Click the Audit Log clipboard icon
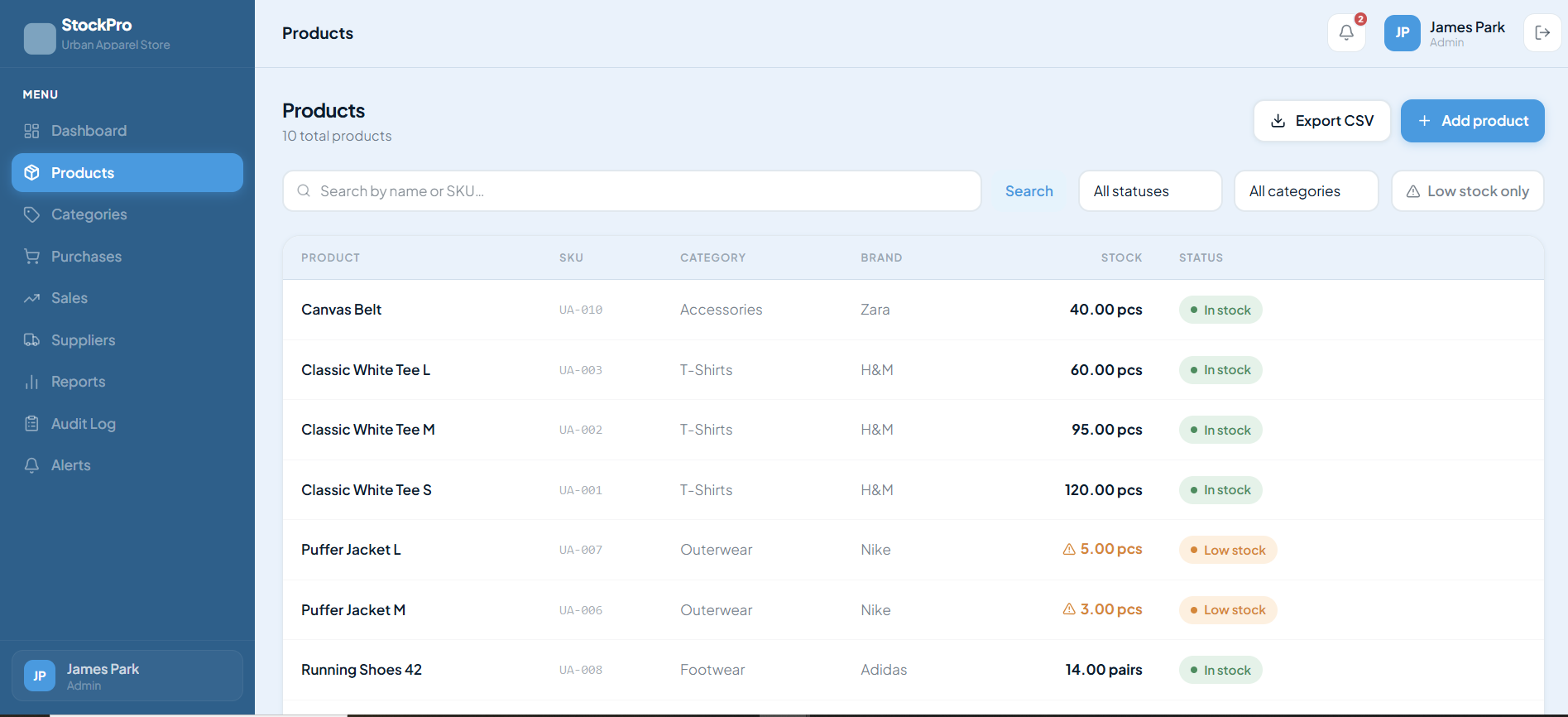This screenshot has width=1568, height=717. [32, 424]
